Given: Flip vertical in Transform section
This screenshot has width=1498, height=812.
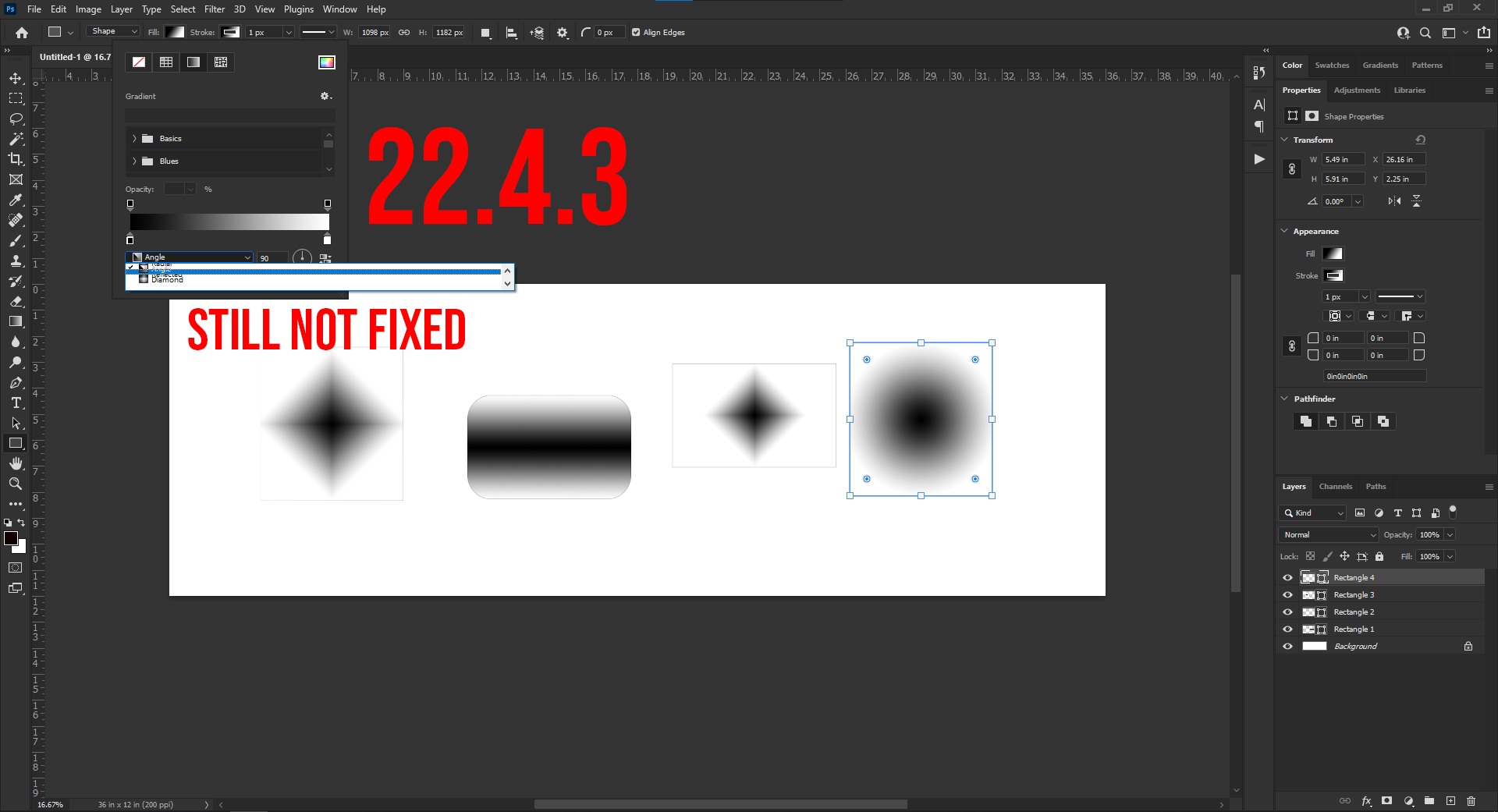Looking at the screenshot, I should click(1416, 201).
